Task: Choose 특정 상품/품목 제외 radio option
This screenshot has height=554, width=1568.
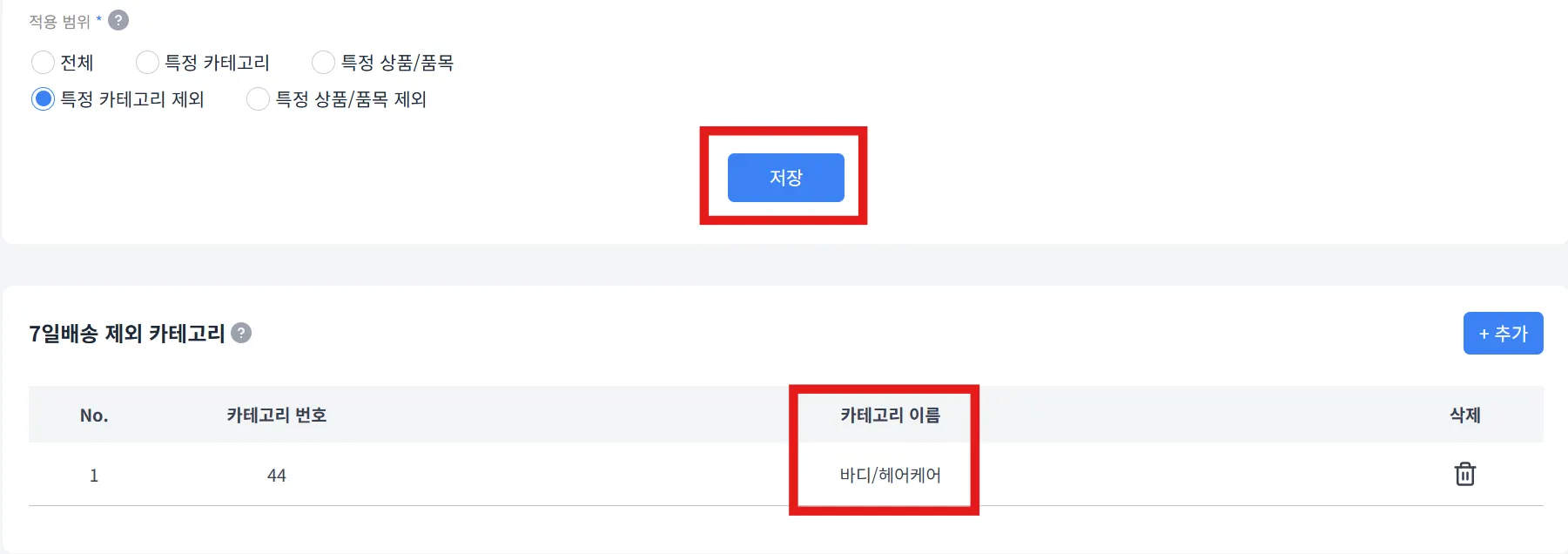Action: (258, 99)
